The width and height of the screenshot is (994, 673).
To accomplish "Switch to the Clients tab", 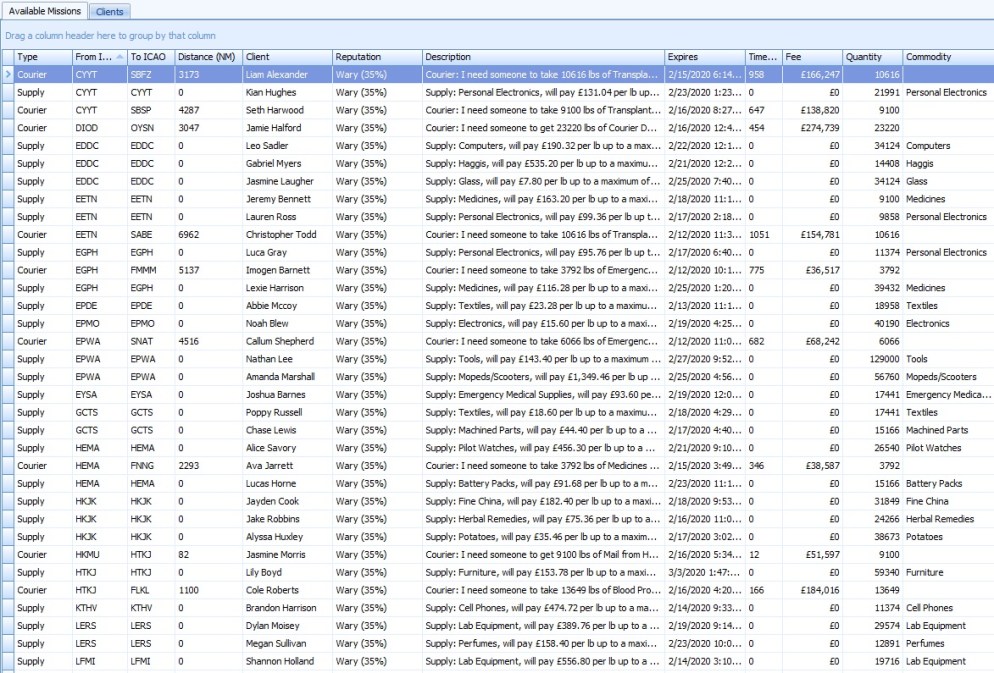I will pos(110,11).
